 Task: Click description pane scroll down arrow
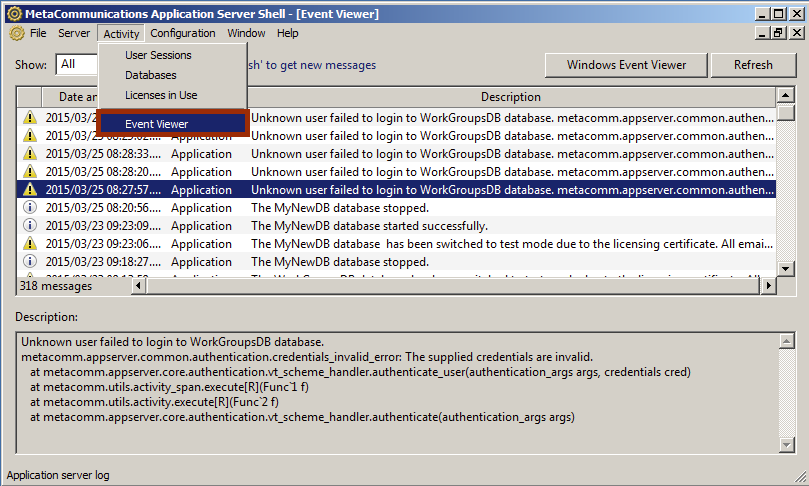786,444
